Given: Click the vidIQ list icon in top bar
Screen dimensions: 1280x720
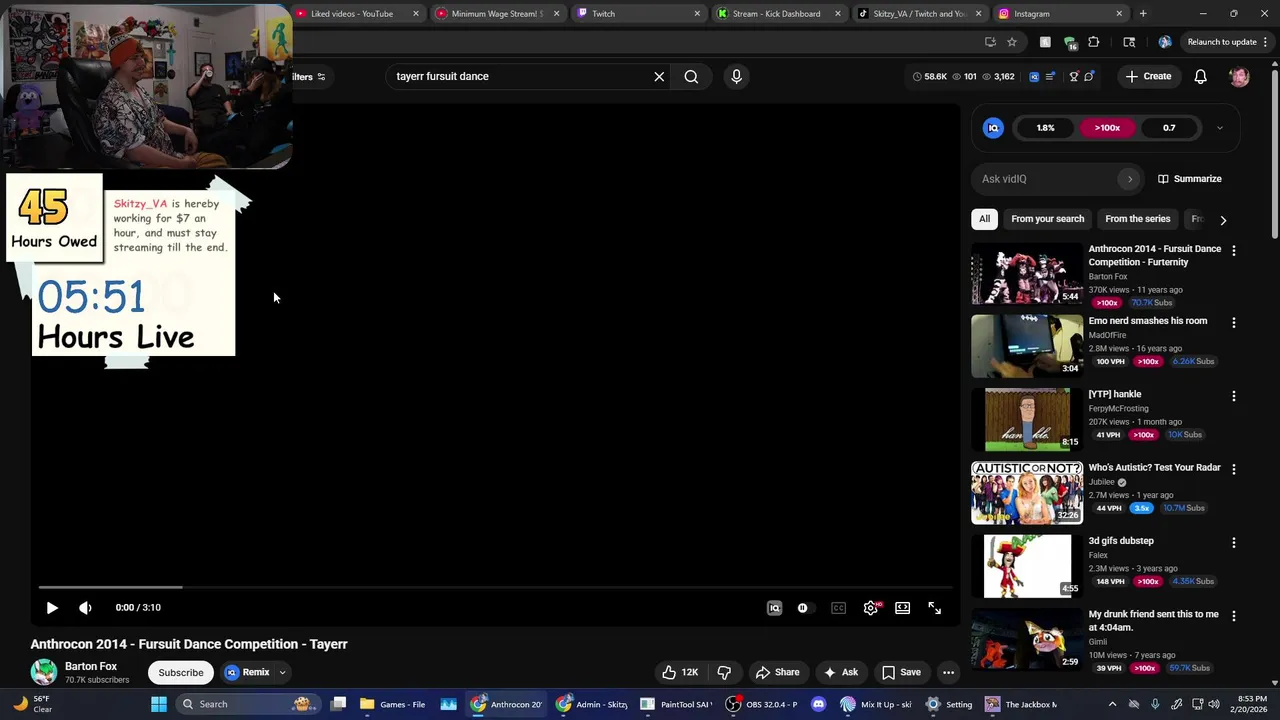Looking at the screenshot, I should (1049, 76).
